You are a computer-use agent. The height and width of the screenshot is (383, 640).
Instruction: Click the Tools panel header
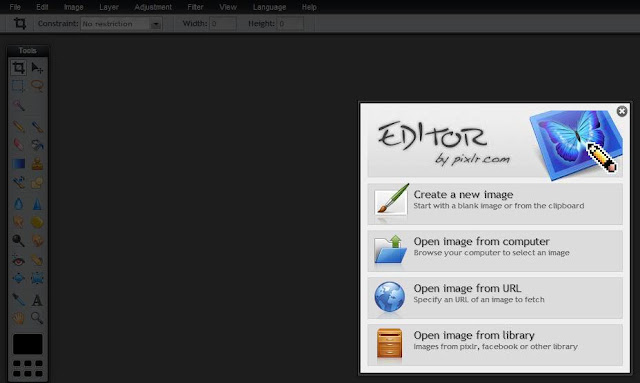(28, 51)
